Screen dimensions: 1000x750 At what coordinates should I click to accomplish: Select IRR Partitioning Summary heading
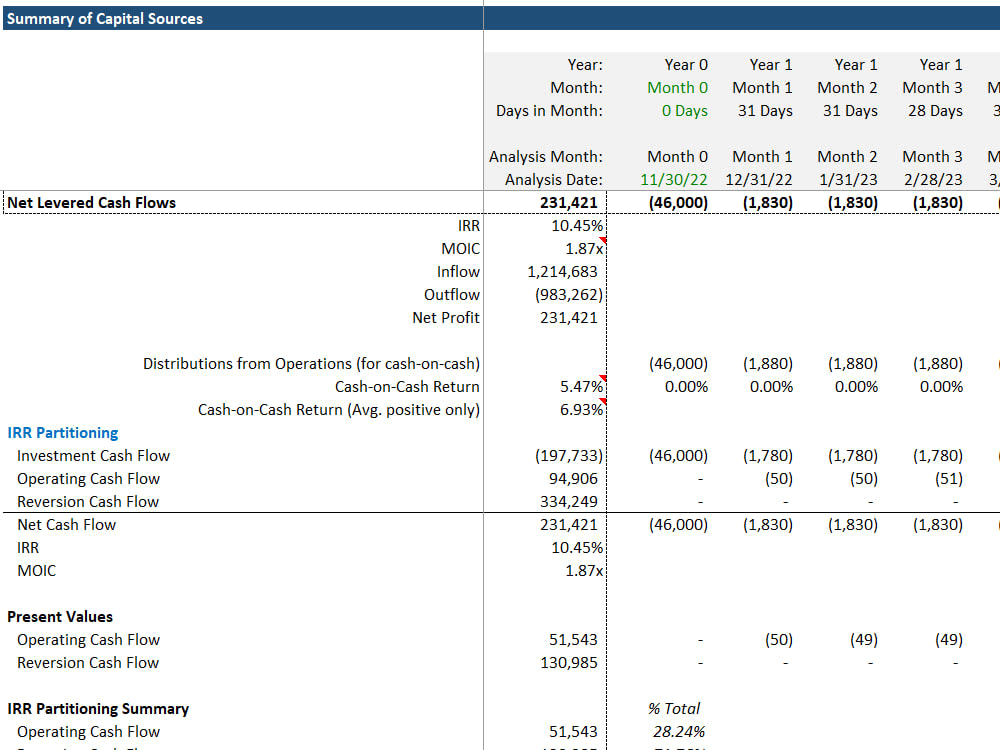pyautogui.click(x=98, y=709)
